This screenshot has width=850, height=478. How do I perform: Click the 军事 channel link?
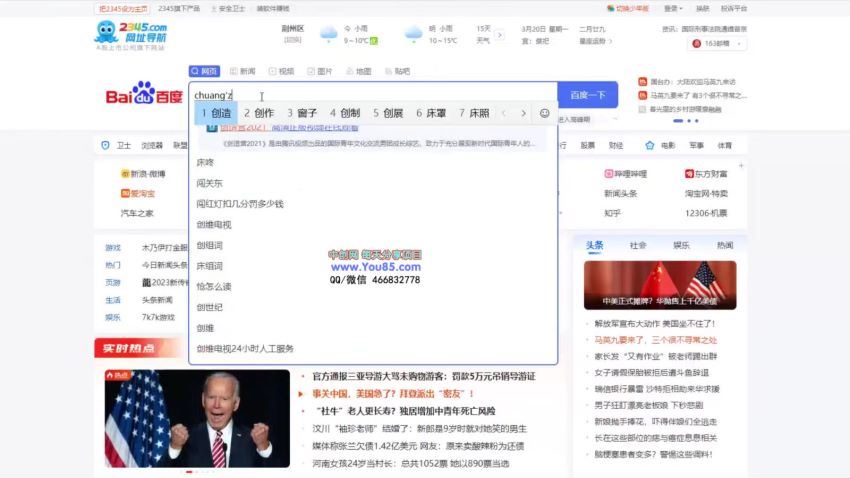pos(697,145)
